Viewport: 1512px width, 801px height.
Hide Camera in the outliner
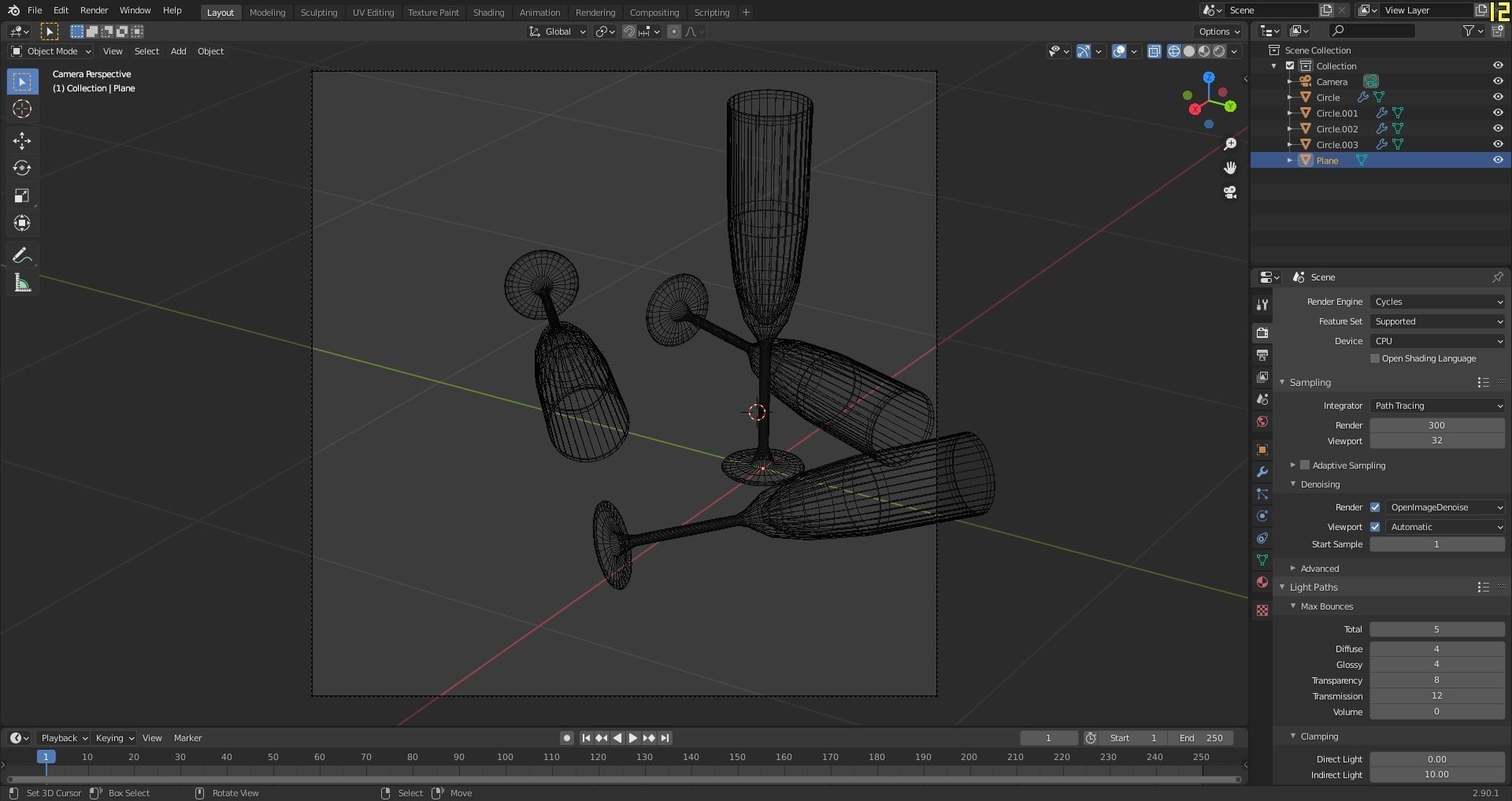point(1498,81)
